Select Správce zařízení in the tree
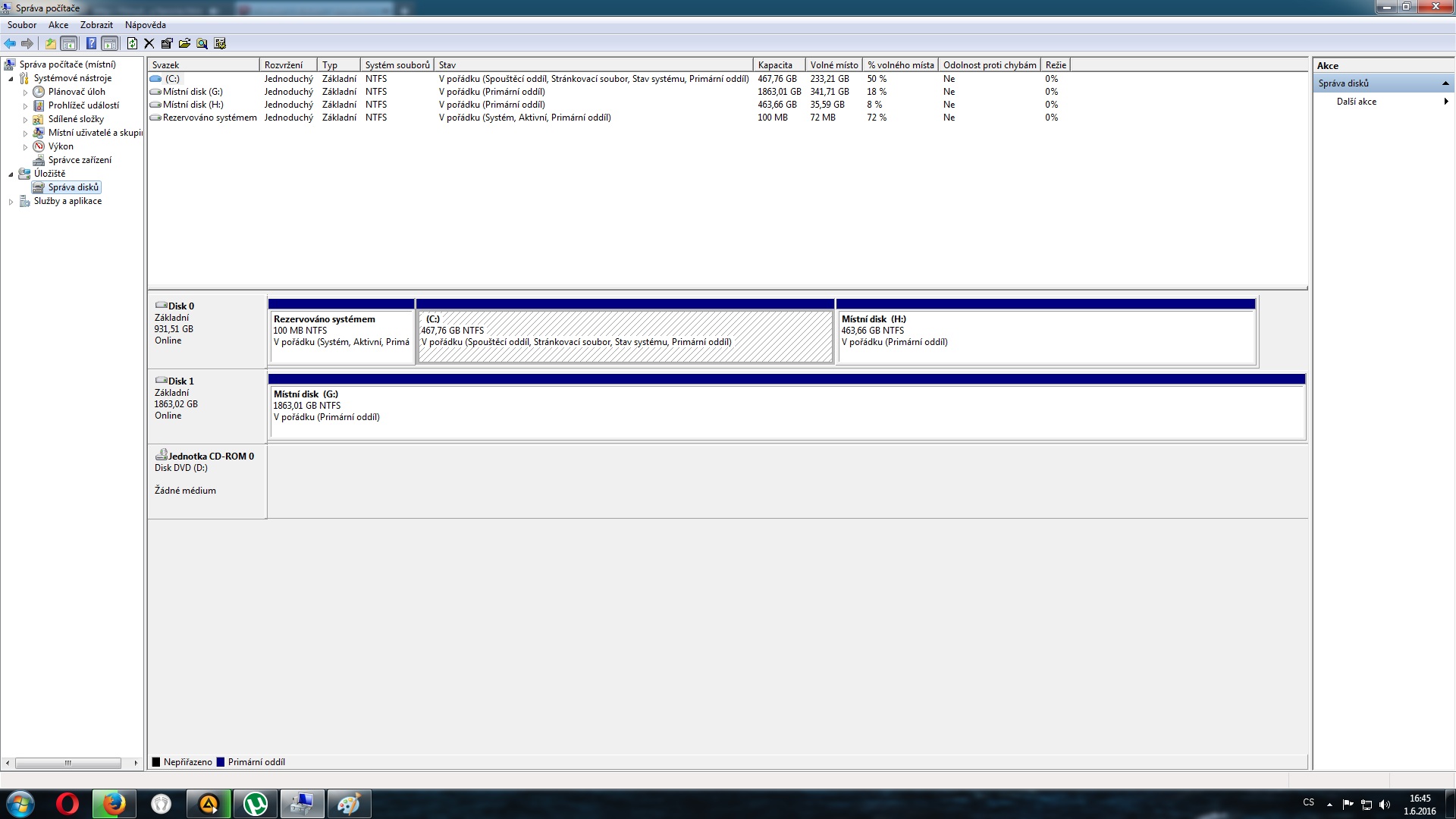Image resolution: width=1456 pixels, height=819 pixels. point(80,160)
